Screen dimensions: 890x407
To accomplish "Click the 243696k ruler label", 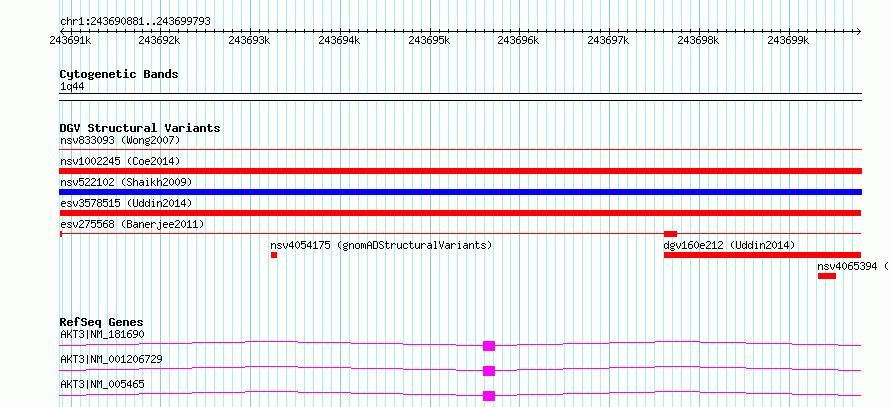I will click(519, 40).
